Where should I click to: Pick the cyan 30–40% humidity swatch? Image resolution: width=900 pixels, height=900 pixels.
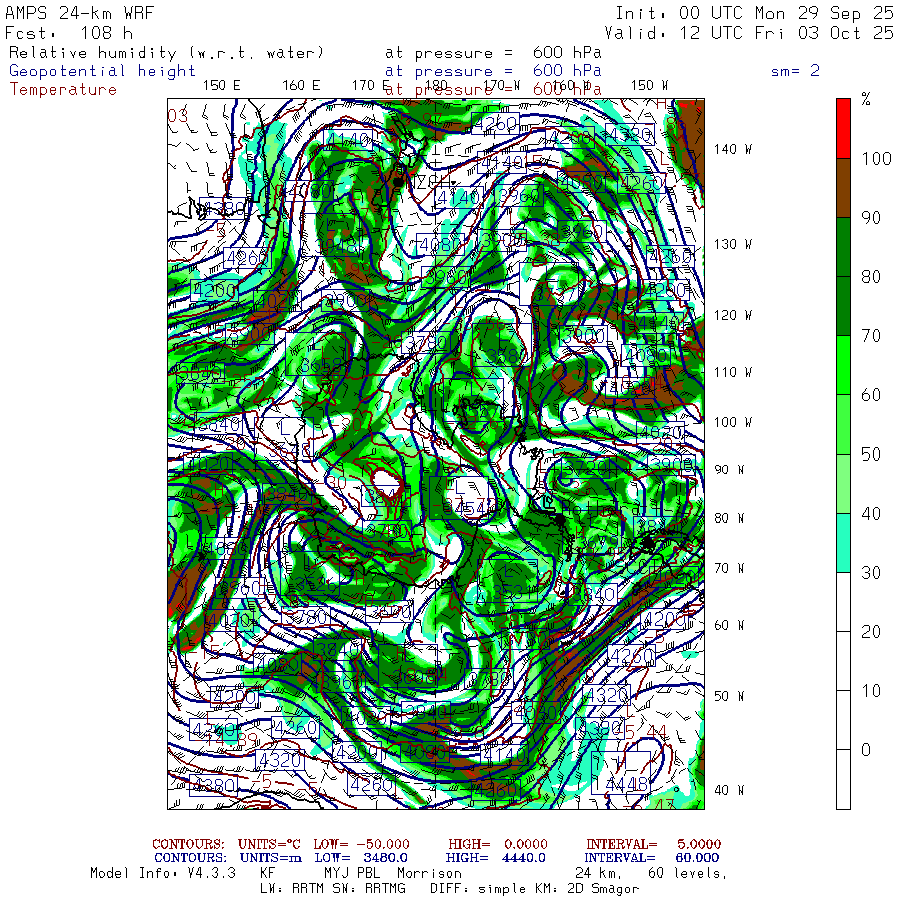click(843, 543)
